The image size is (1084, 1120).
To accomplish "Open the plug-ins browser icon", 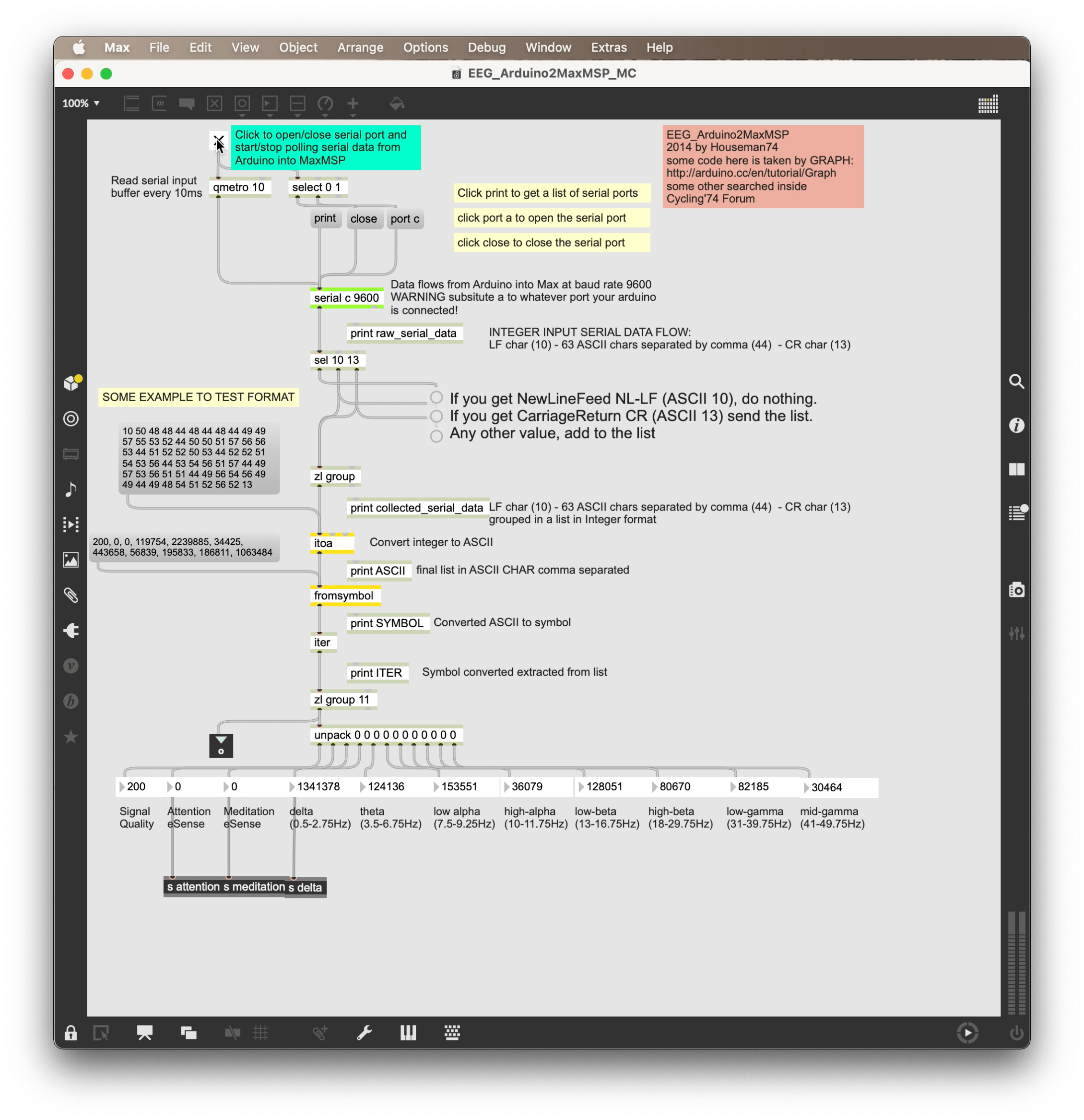I will point(71,630).
